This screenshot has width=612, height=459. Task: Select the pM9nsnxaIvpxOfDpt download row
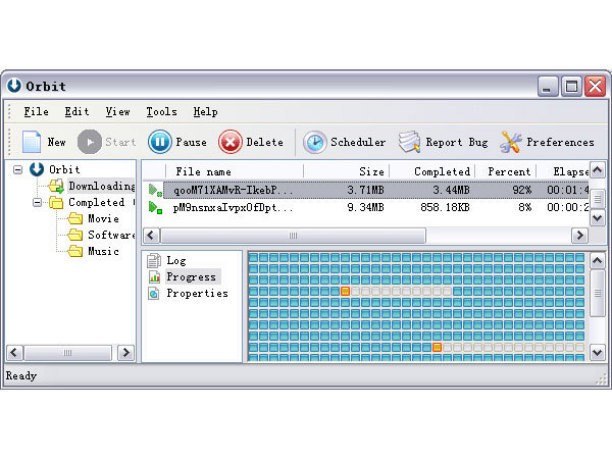click(366, 207)
